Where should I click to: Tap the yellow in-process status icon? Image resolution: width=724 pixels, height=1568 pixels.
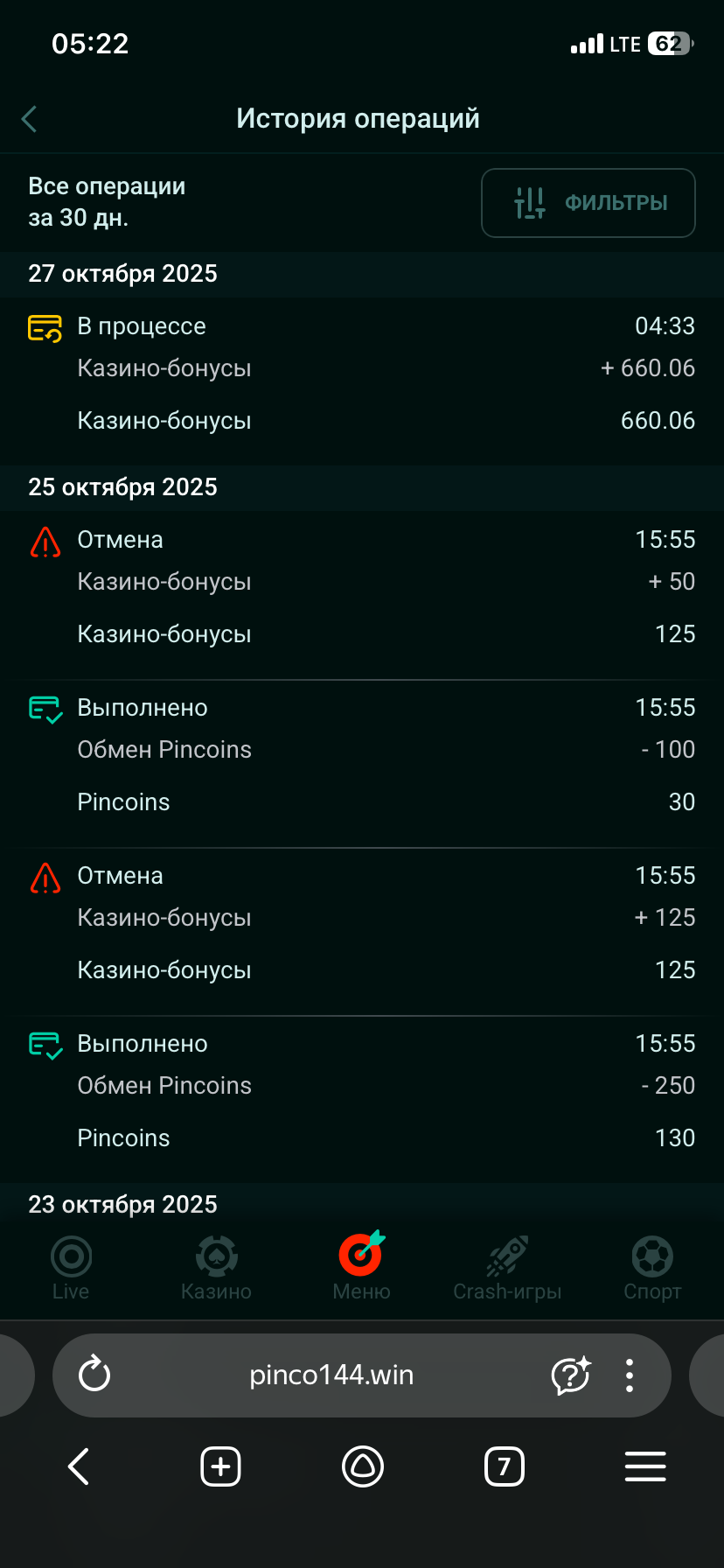click(x=45, y=328)
